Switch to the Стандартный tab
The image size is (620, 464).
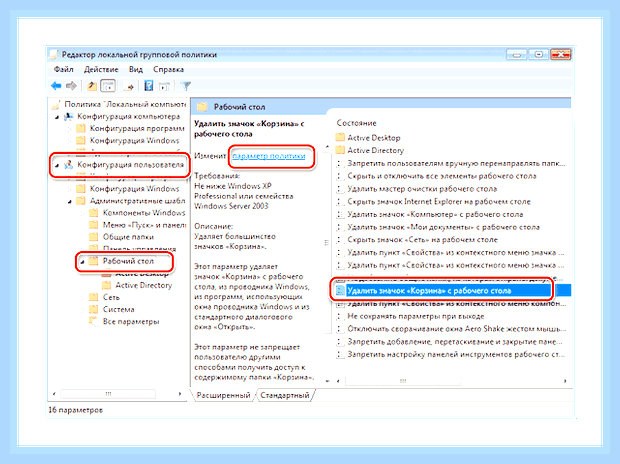click(x=285, y=395)
